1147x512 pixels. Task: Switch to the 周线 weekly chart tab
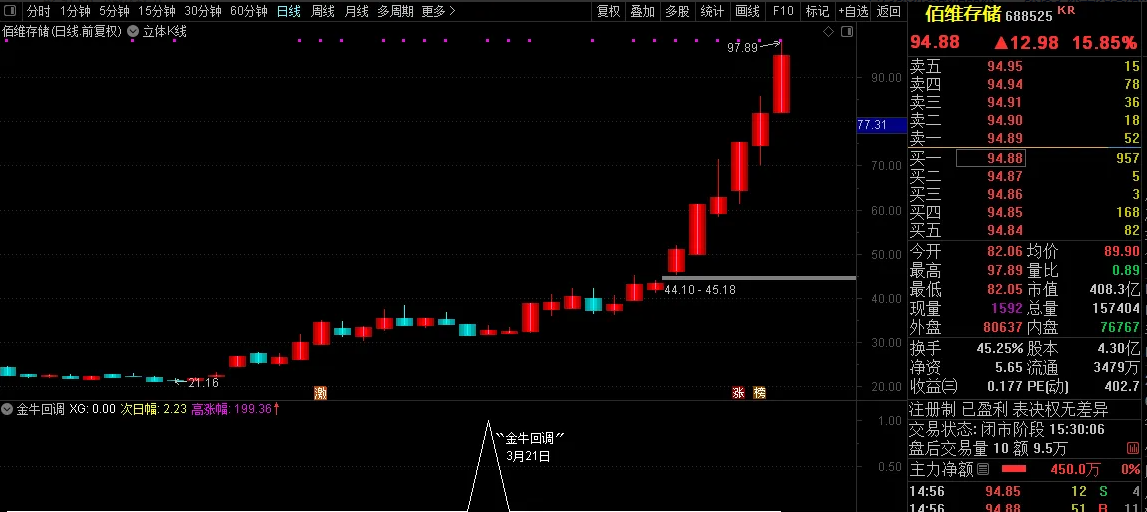click(323, 11)
